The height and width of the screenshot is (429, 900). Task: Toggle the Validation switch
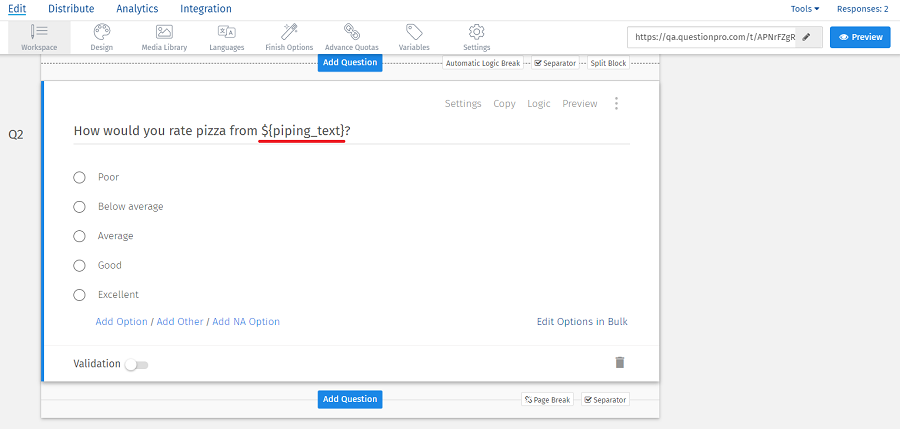136,365
